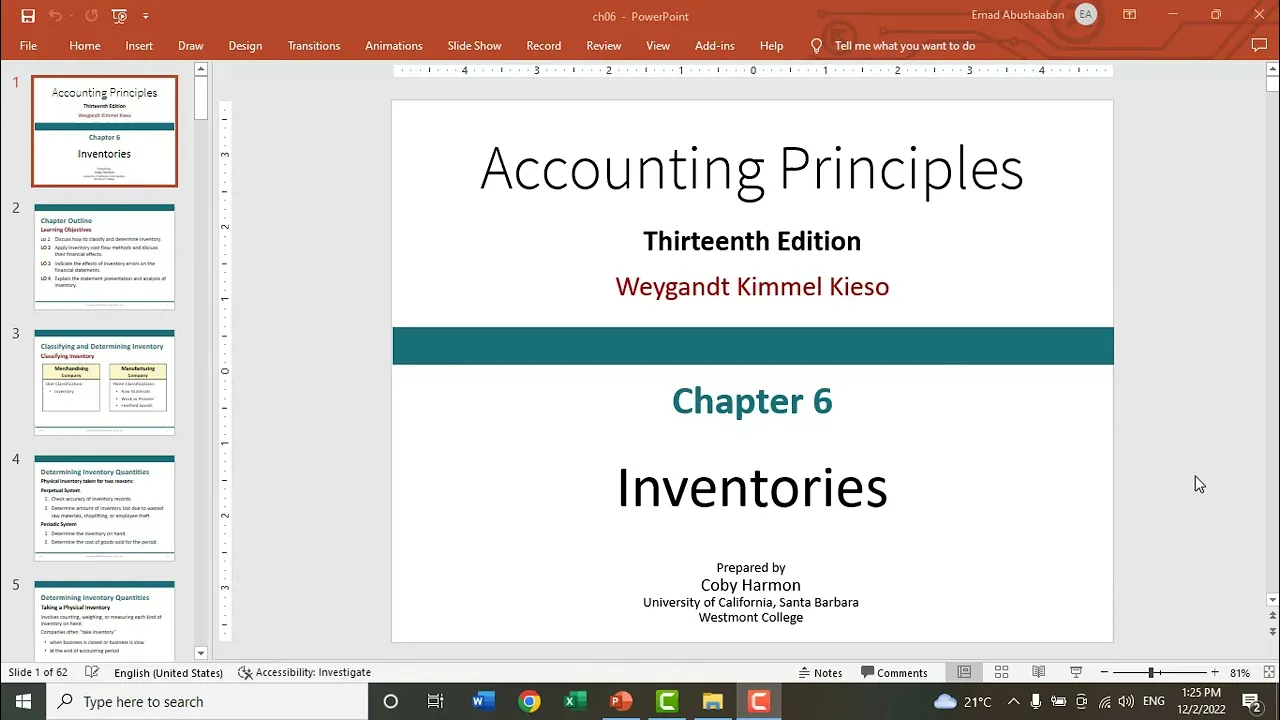This screenshot has height=720, width=1280.
Task: Start the slideshow from beginning using the toolbar icon
Action: pos(120,16)
